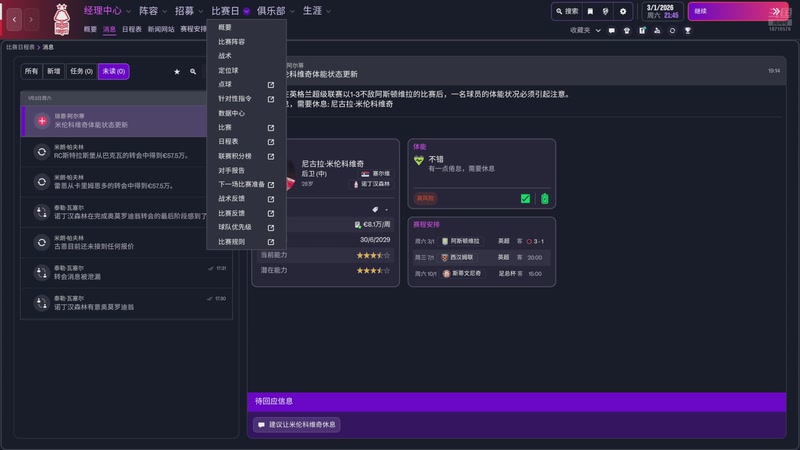The image size is (800, 450).
Task: Expand the 经理中心 menu chevron
Action: [129, 11]
